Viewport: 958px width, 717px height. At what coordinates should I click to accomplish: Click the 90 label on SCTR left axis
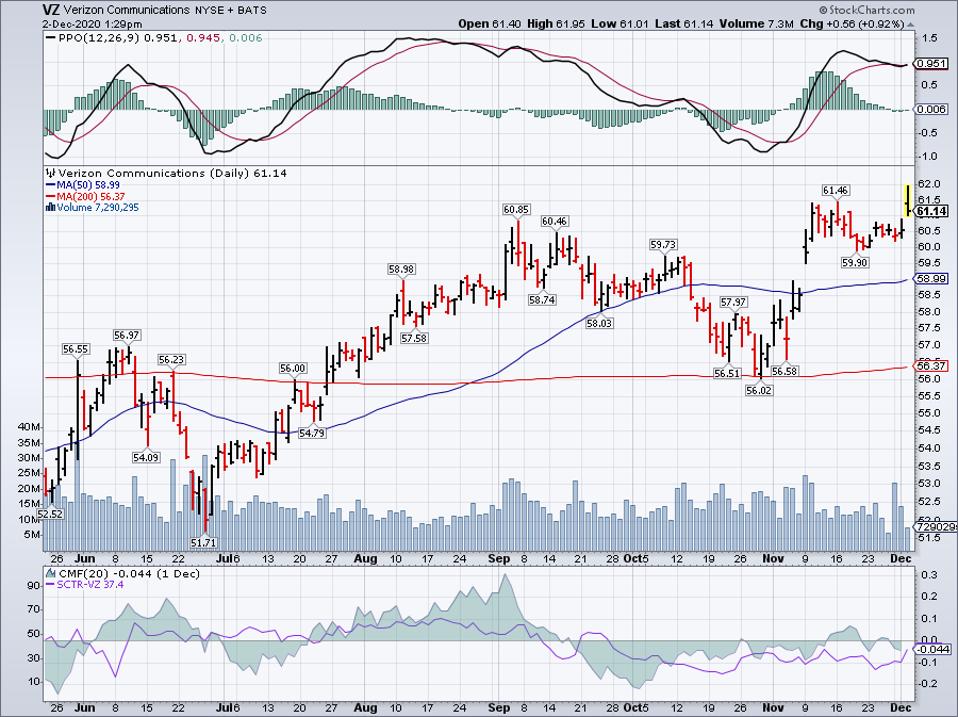click(x=34, y=586)
